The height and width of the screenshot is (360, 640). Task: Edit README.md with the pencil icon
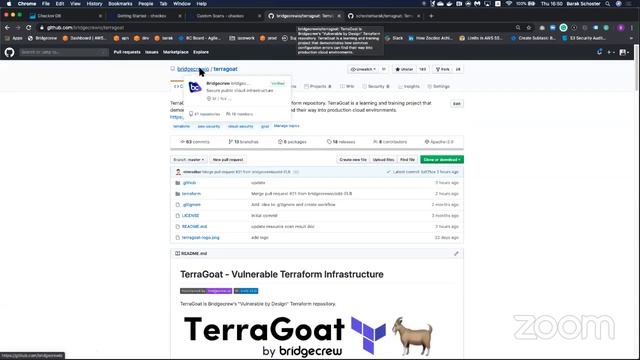[456, 253]
